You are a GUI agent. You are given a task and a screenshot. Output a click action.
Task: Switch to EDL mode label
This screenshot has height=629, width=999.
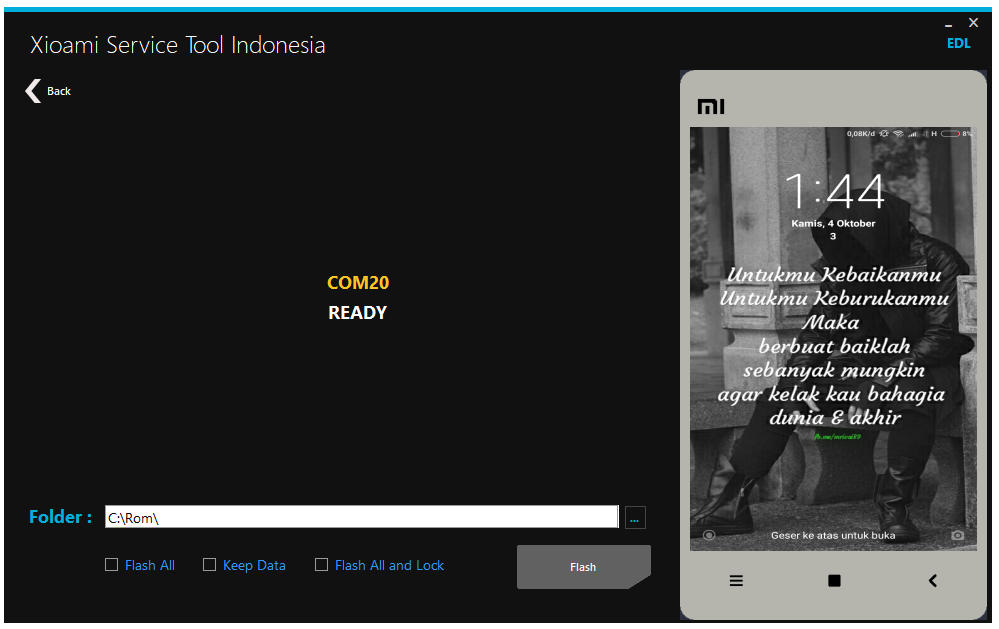958,43
